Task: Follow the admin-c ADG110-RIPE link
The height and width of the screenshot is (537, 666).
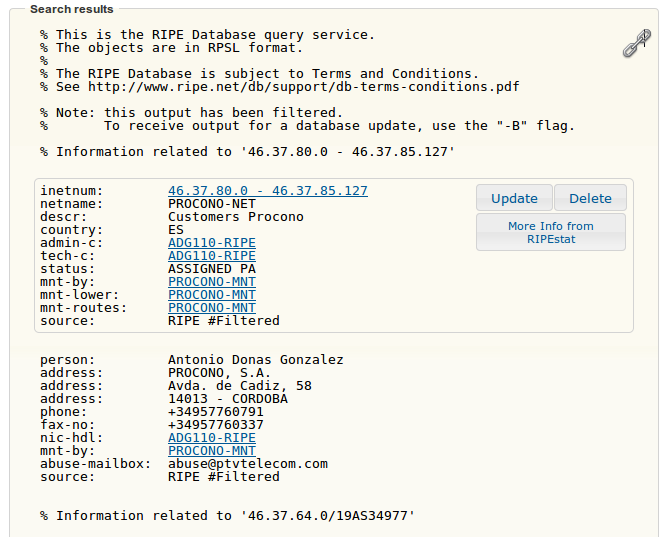Action: click(x=212, y=243)
